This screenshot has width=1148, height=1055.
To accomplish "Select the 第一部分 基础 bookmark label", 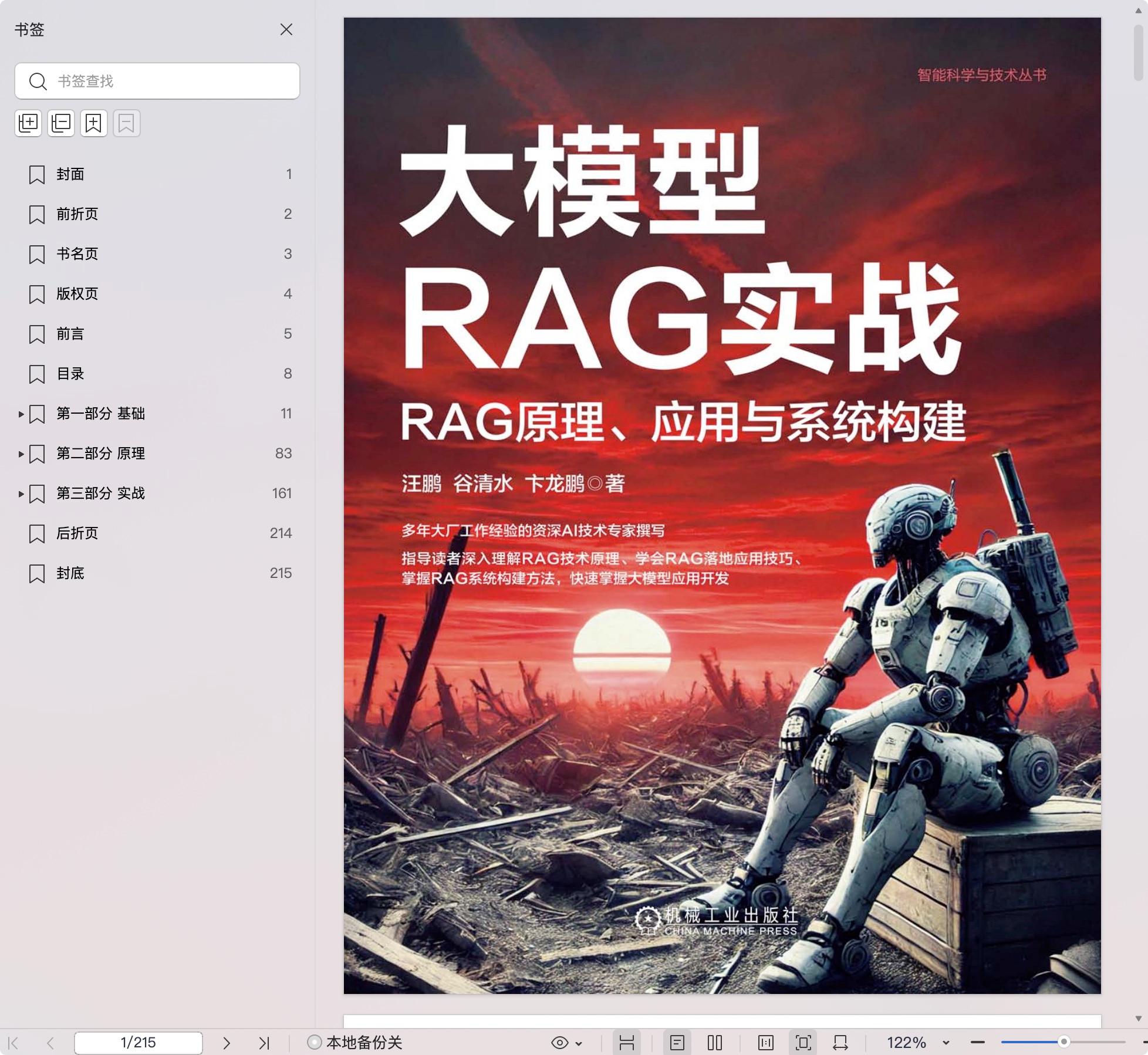I will coord(100,414).
